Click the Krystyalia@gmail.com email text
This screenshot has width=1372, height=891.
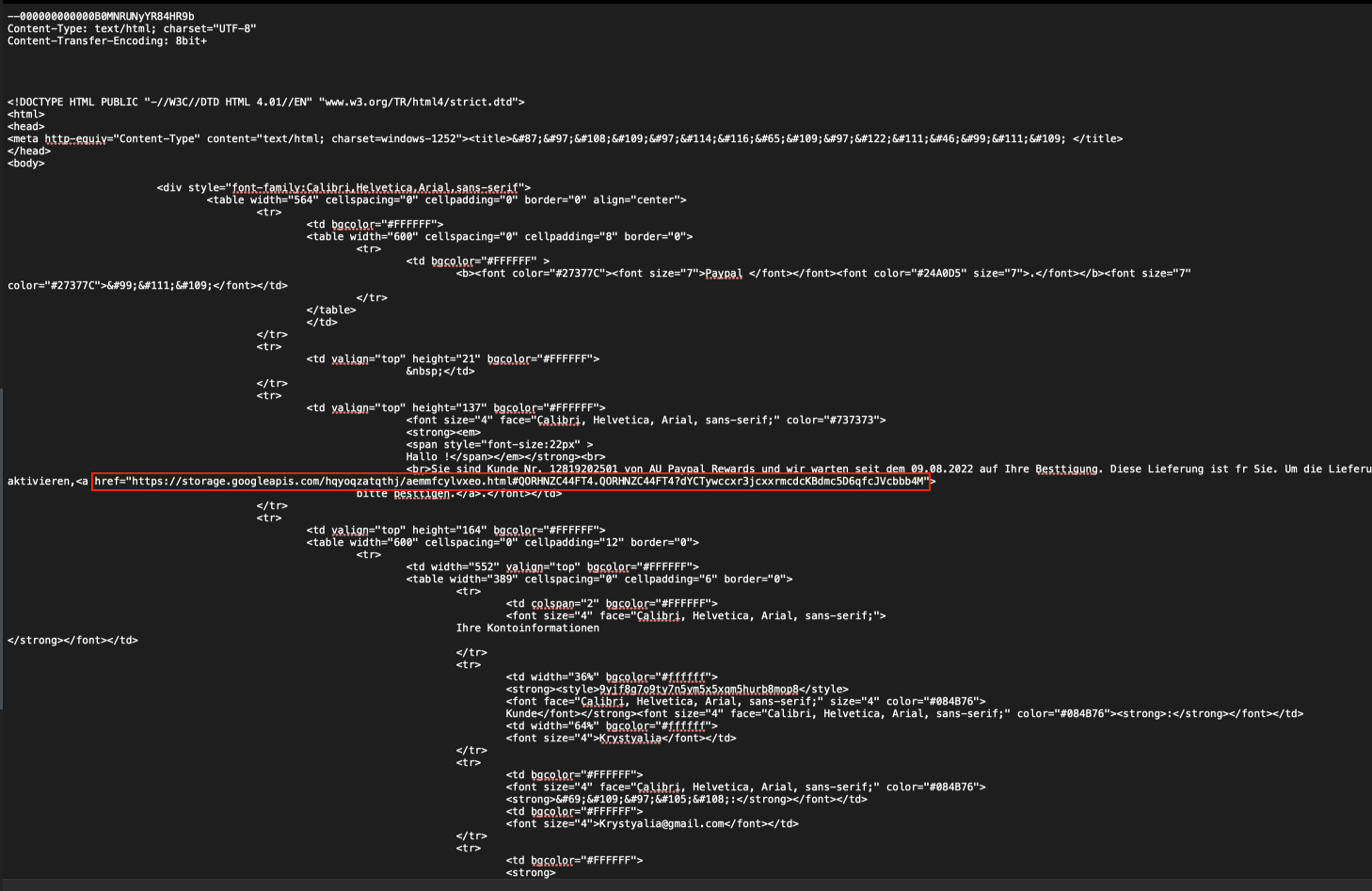(x=687, y=824)
